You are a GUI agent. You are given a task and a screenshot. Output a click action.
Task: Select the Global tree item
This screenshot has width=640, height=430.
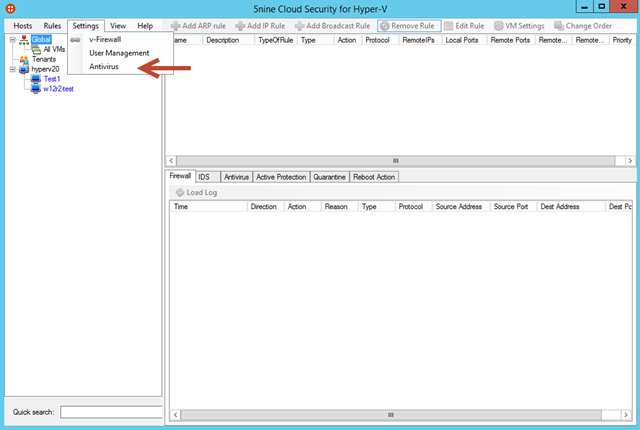pyautogui.click(x=41, y=40)
